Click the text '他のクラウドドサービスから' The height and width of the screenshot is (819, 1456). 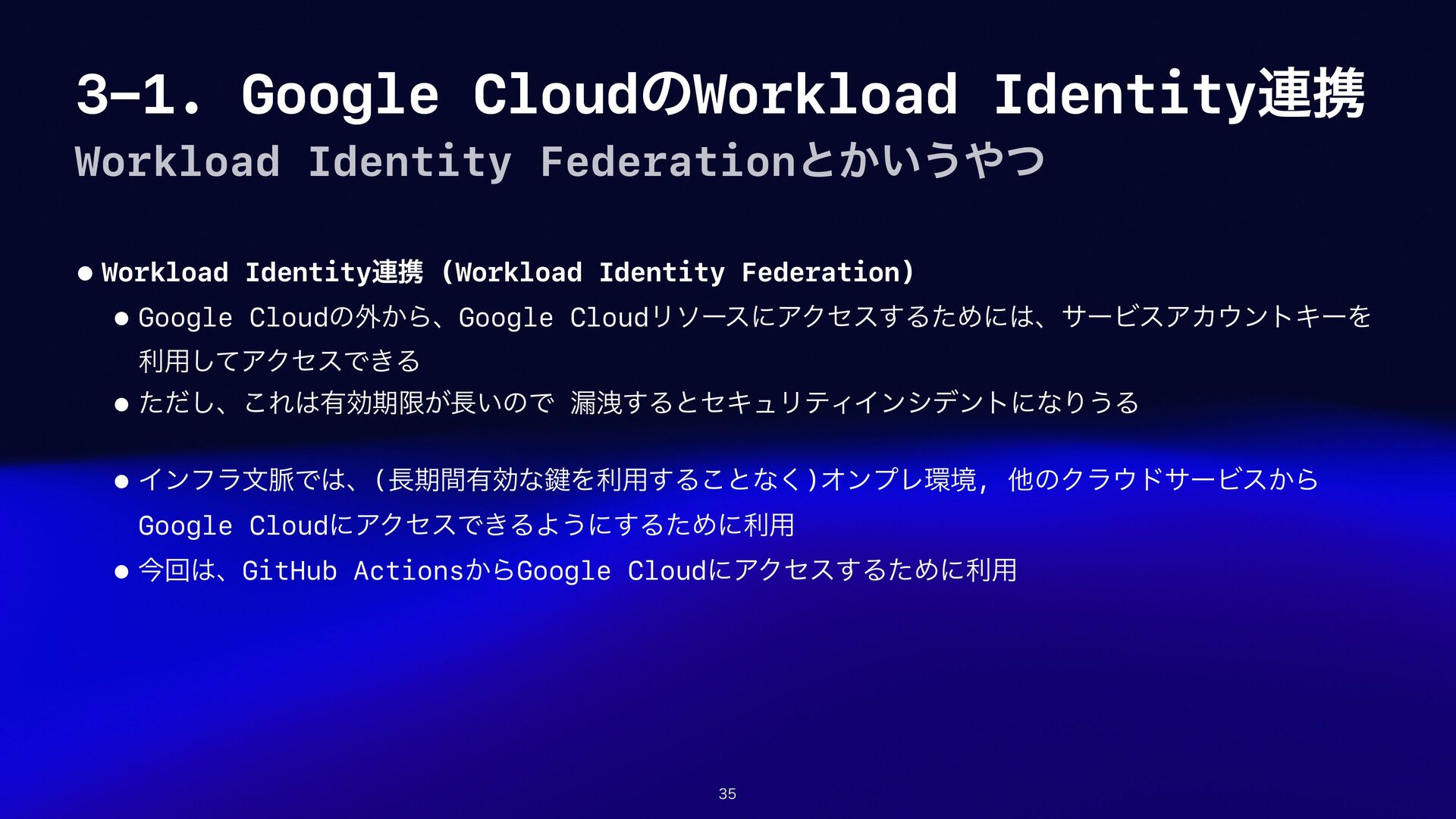[x=1163, y=480]
